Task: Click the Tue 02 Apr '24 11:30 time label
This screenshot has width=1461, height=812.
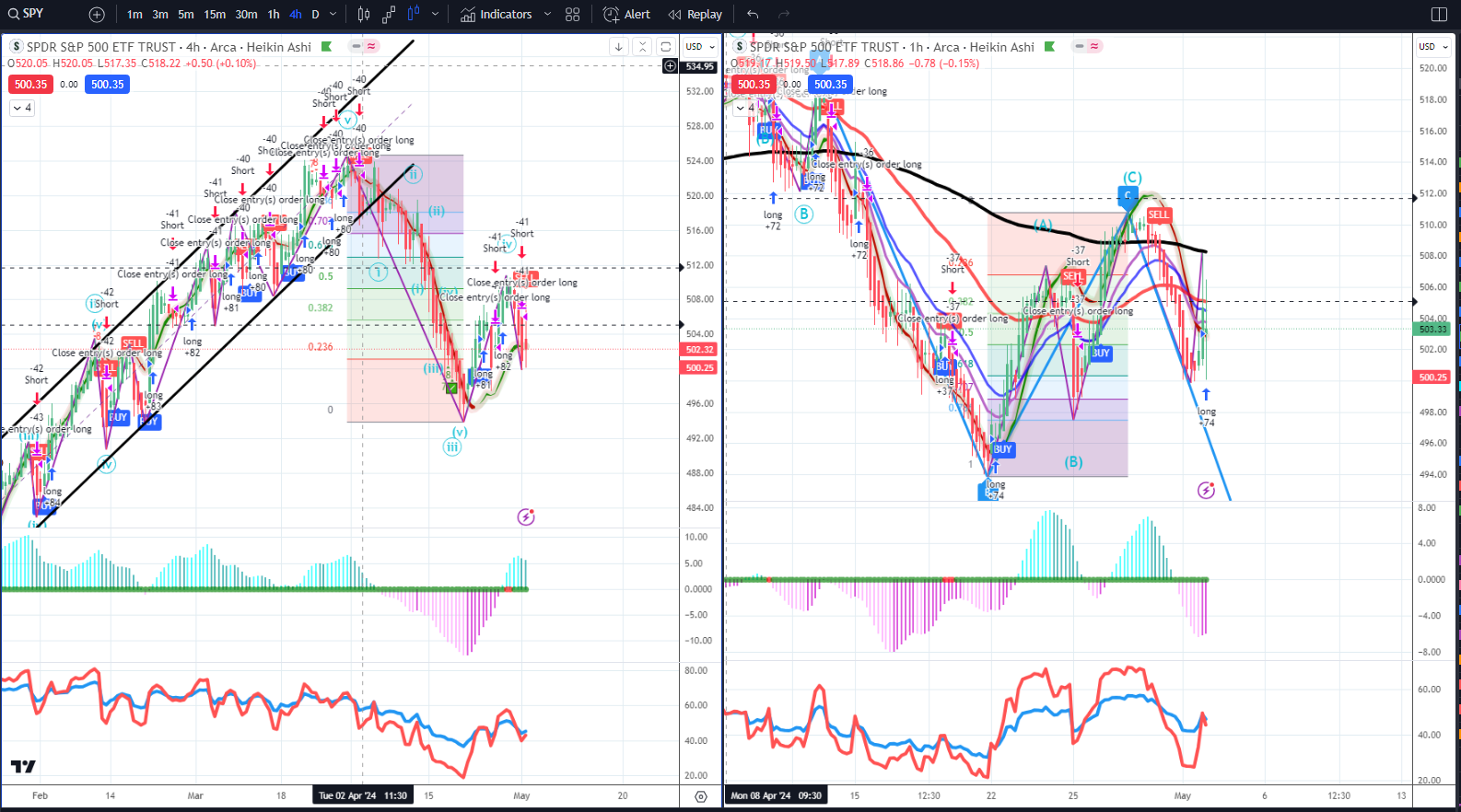Action: [363, 795]
